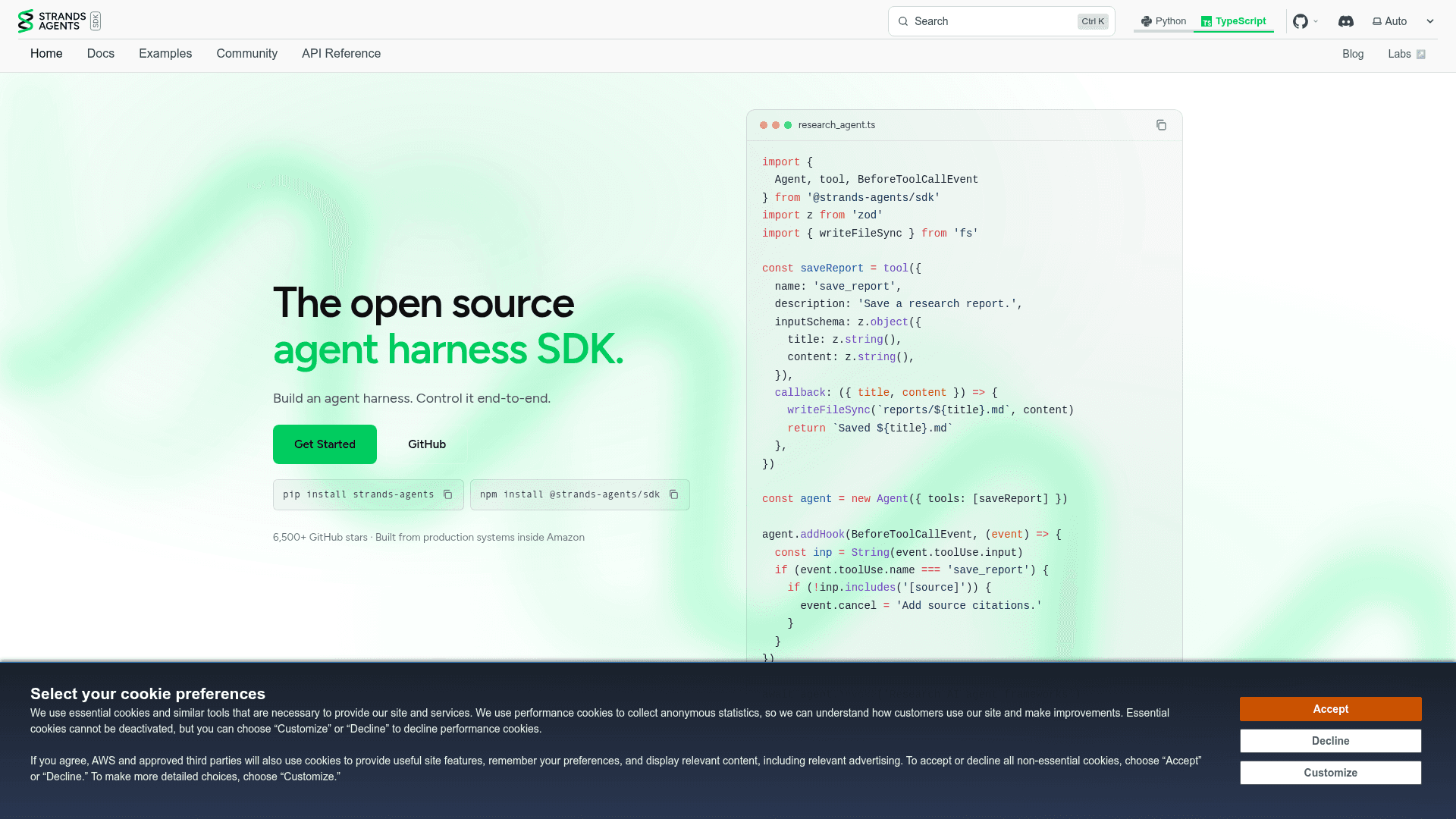The image size is (1456, 819).
Task: Open the API Reference menu item
Action: click(341, 54)
